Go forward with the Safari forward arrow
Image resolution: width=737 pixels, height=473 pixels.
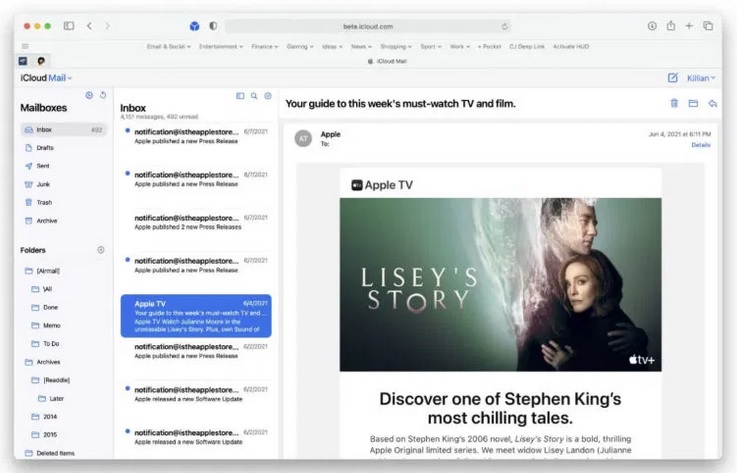(x=107, y=26)
